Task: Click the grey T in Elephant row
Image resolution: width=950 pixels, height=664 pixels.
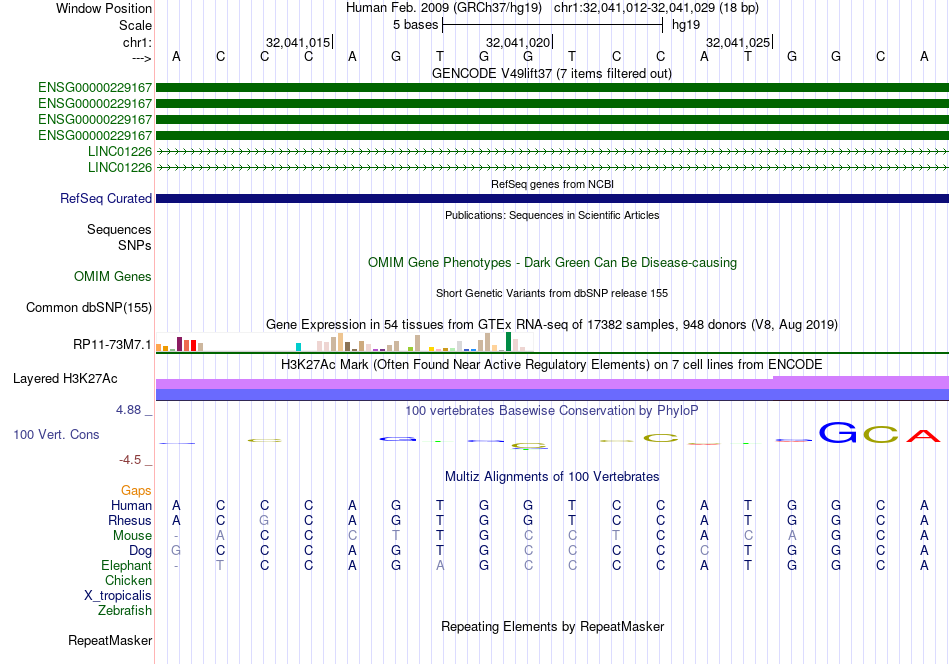Action: [220, 565]
